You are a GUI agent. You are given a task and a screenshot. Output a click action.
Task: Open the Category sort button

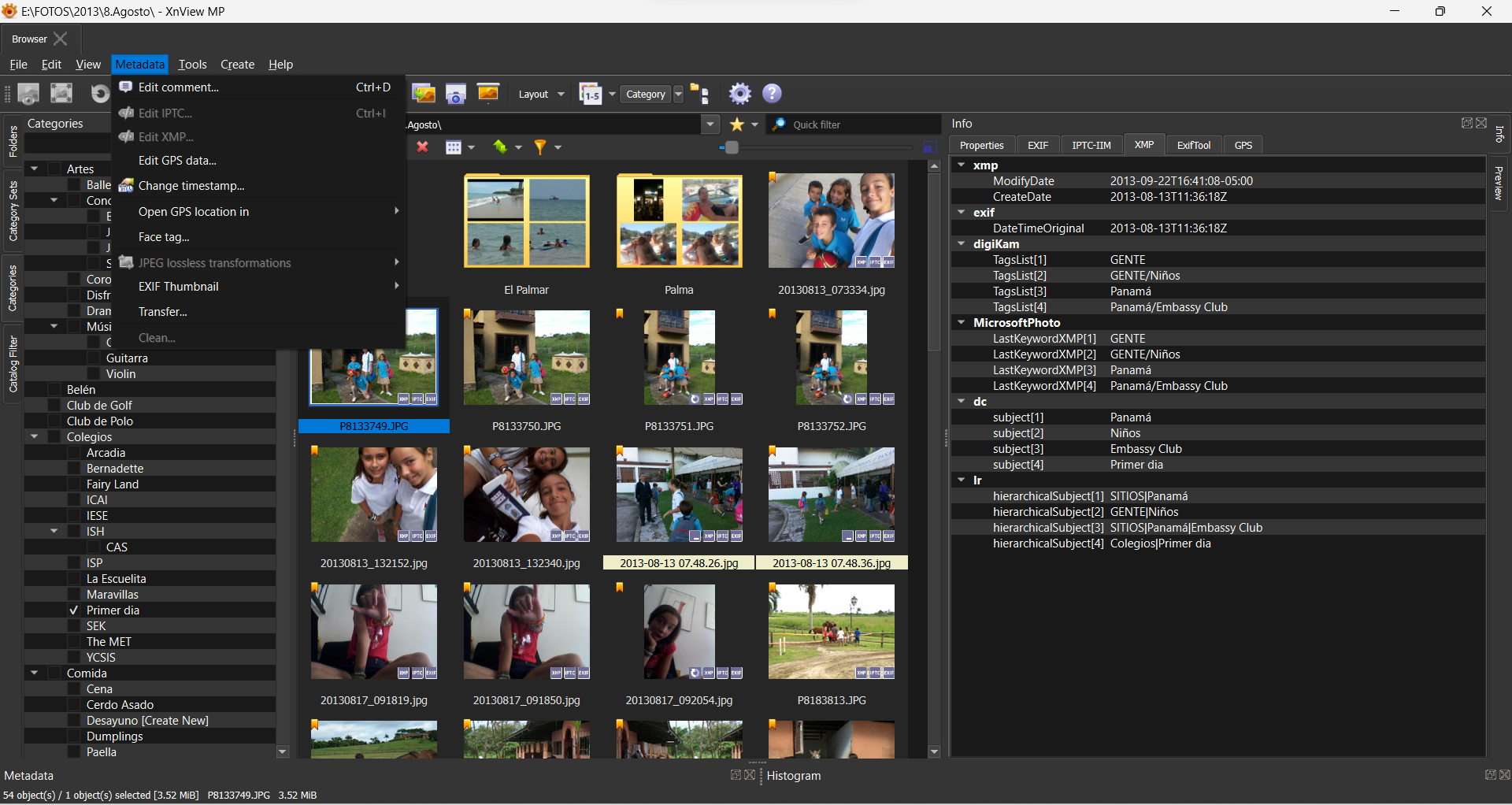pyautogui.click(x=646, y=95)
